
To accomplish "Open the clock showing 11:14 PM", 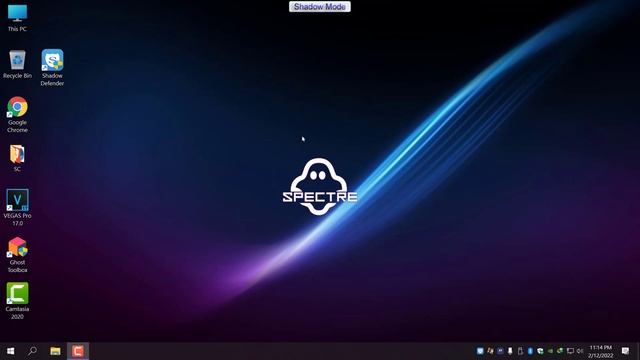I will tap(601, 351).
